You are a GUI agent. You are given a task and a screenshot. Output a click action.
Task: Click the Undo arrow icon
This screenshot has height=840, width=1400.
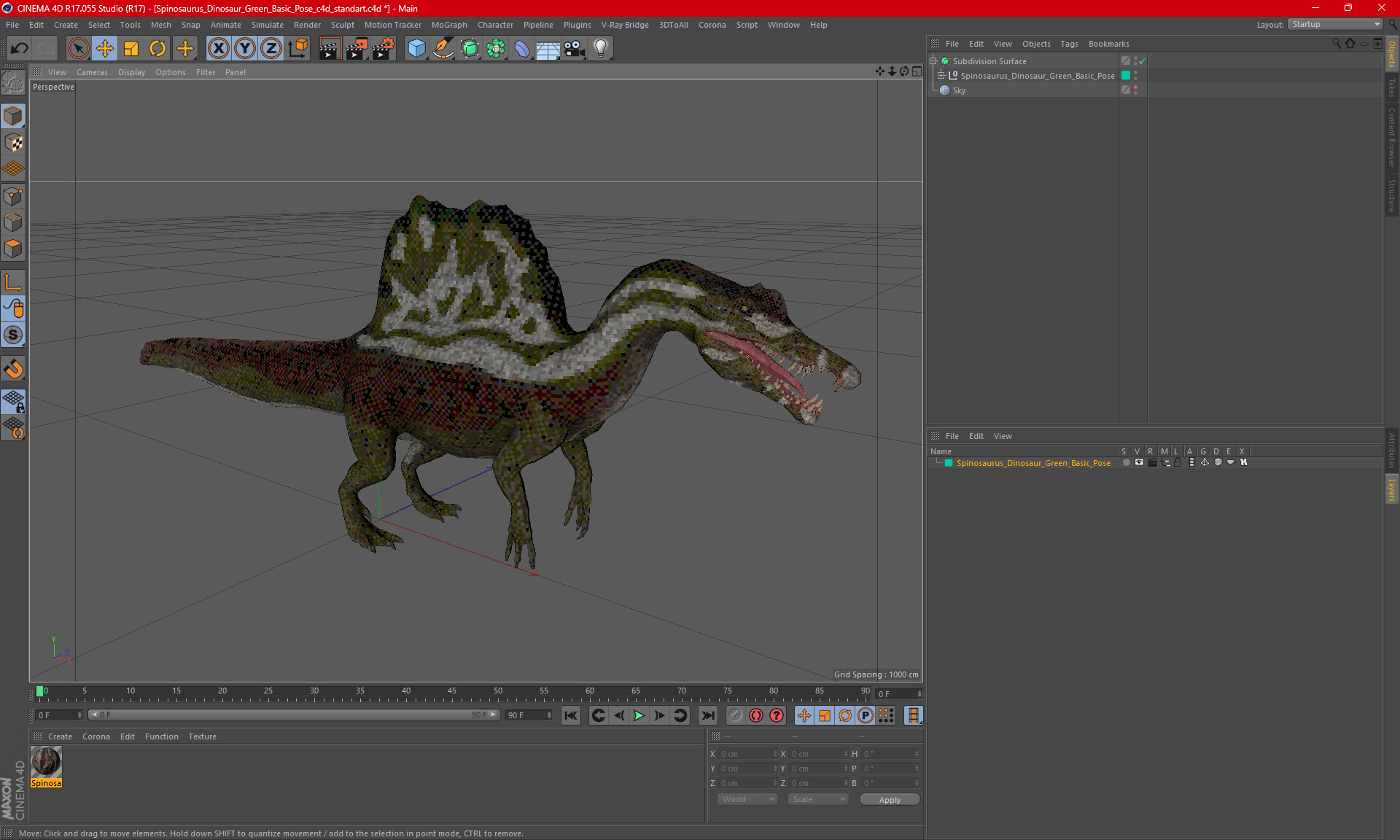coord(20,48)
